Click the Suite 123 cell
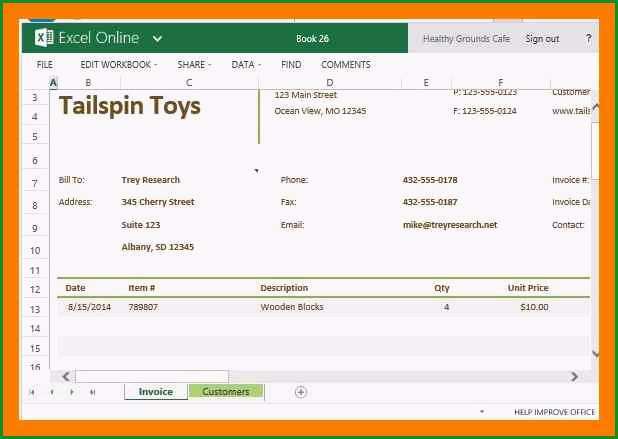The image size is (618, 439). pyautogui.click(x=141, y=225)
